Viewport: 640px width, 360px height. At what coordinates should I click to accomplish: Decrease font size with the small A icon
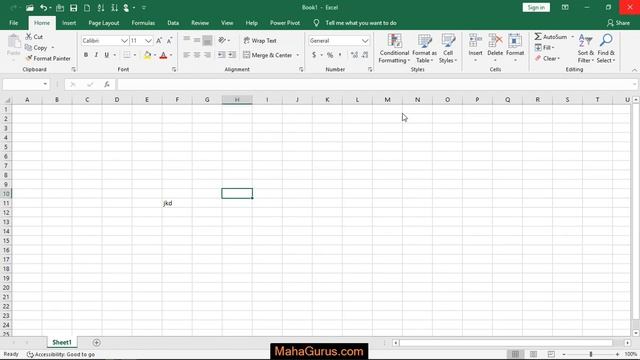(169, 40)
